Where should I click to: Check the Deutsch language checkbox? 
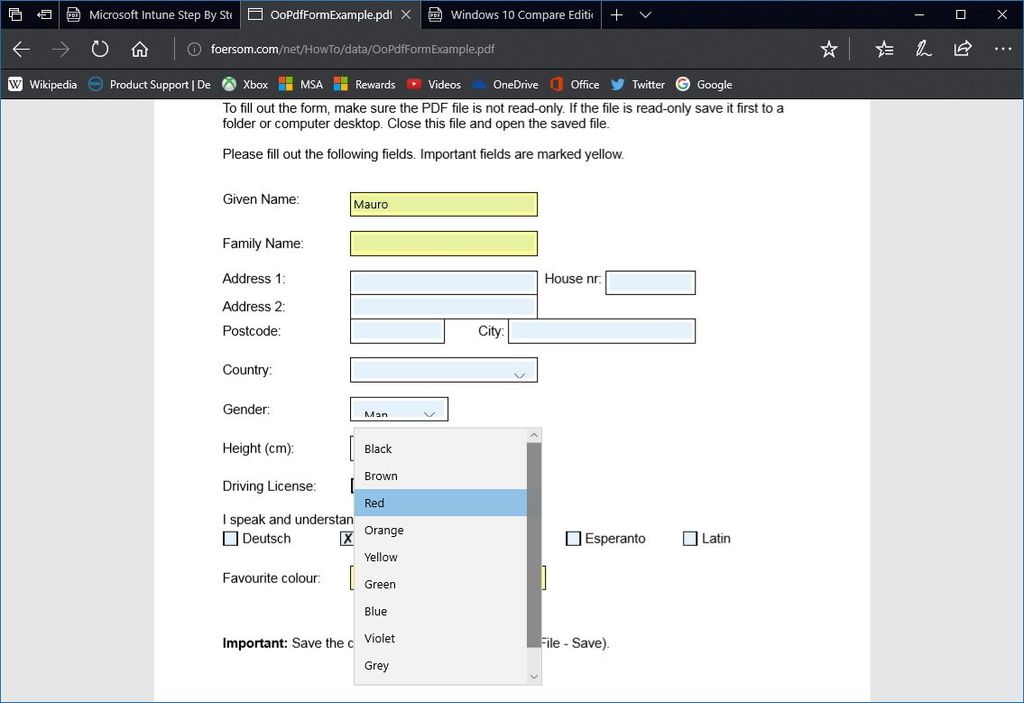coord(230,538)
